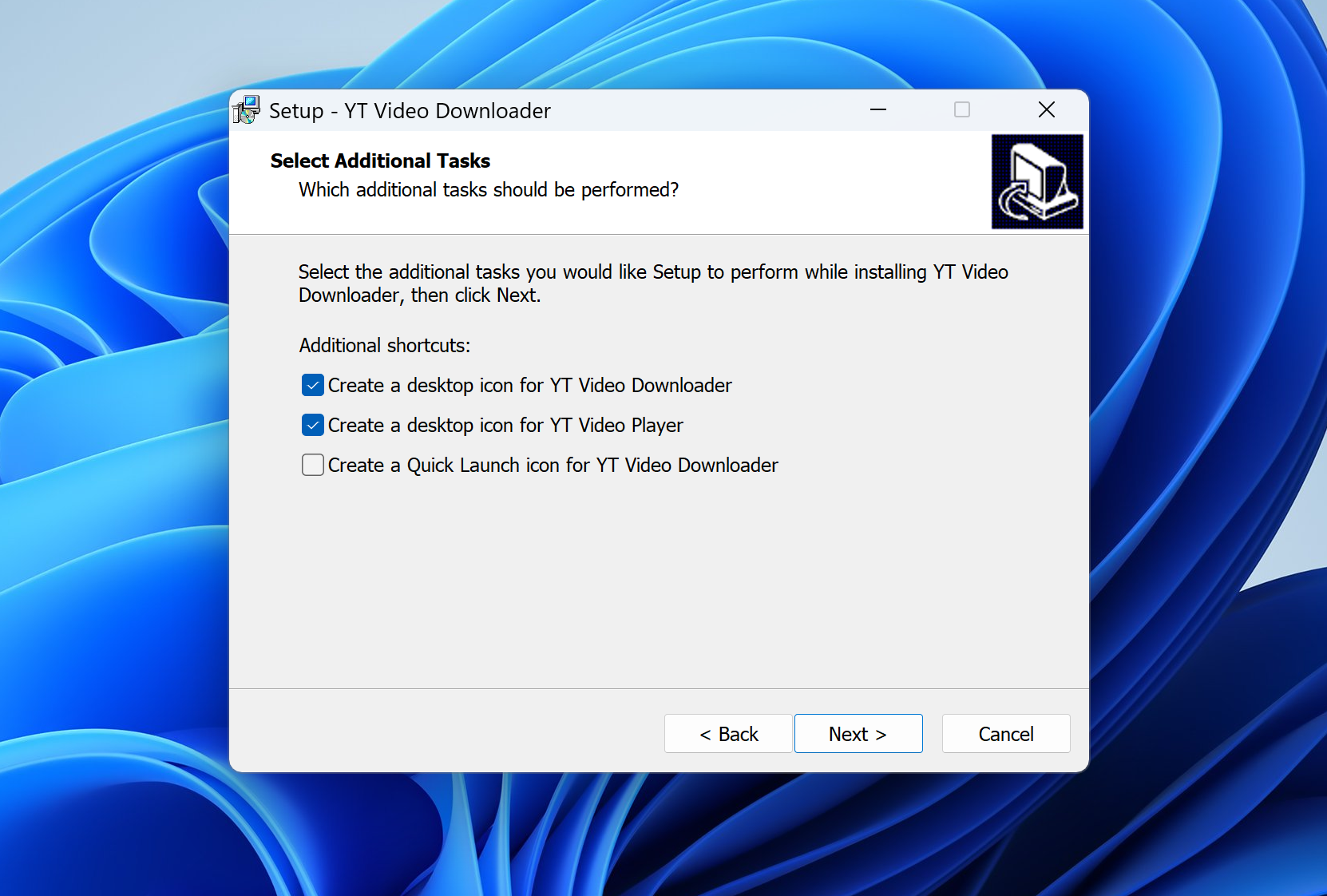This screenshot has width=1327, height=896.
Task: Click the 'Create a desktop icon for YT Video Downloader' label
Action: (529, 386)
